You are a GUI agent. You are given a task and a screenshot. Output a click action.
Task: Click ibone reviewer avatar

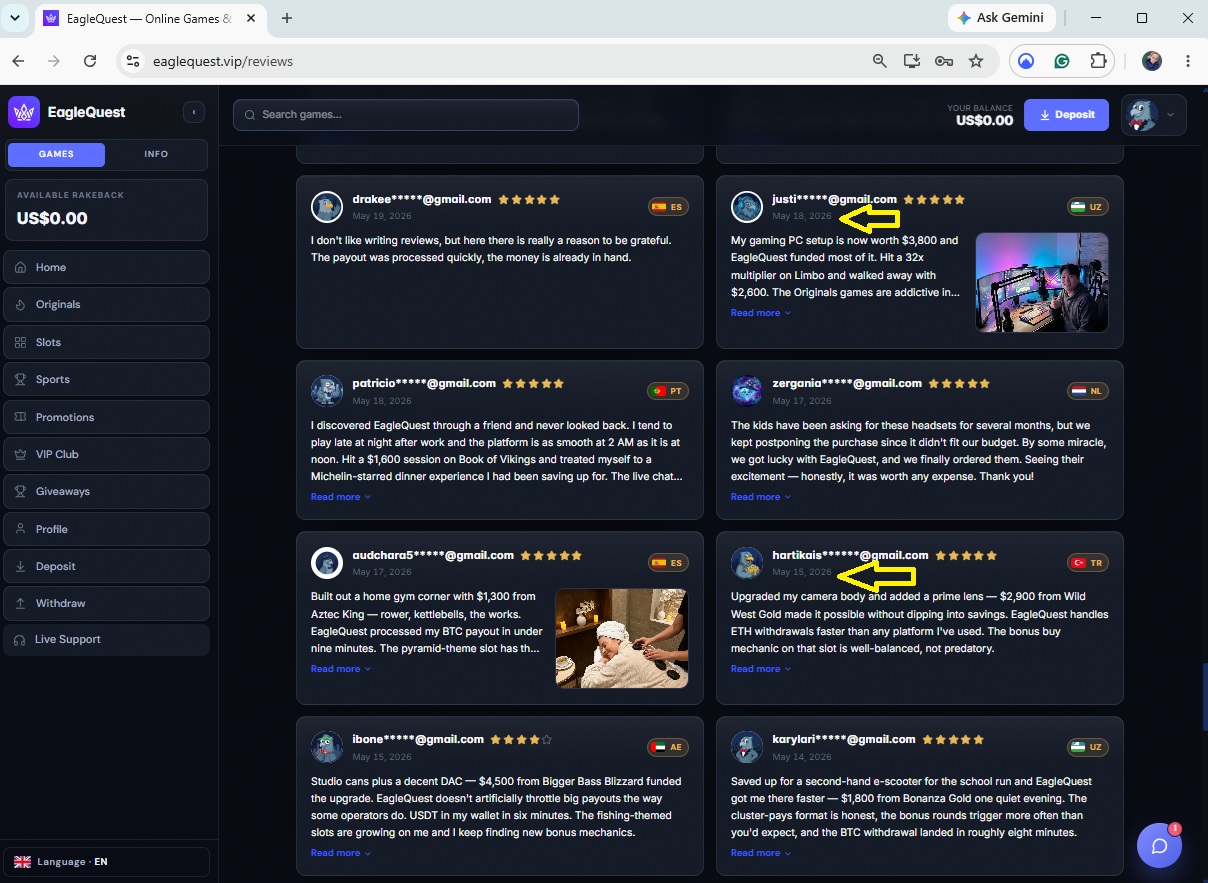[327, 747]
